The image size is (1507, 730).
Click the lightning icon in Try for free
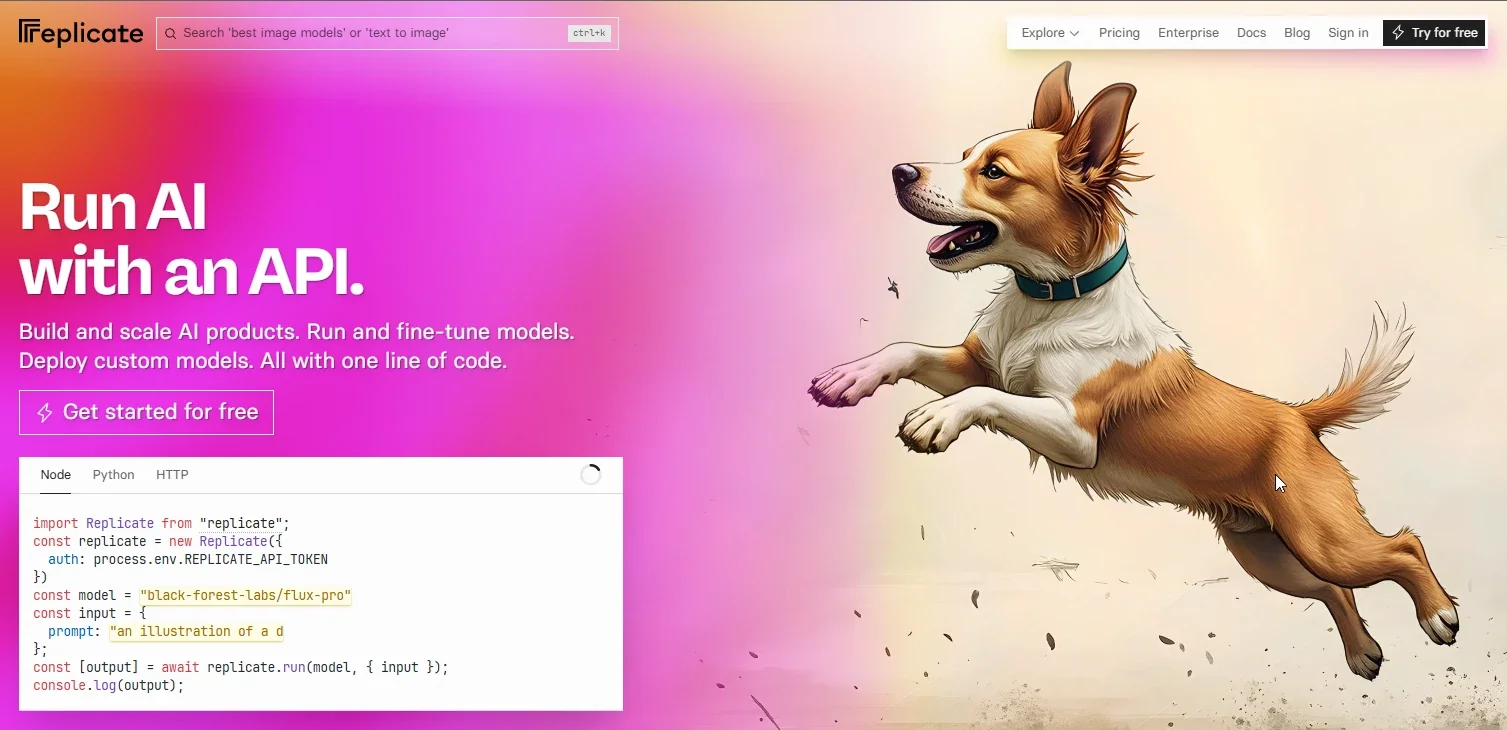pos(1398,33)
